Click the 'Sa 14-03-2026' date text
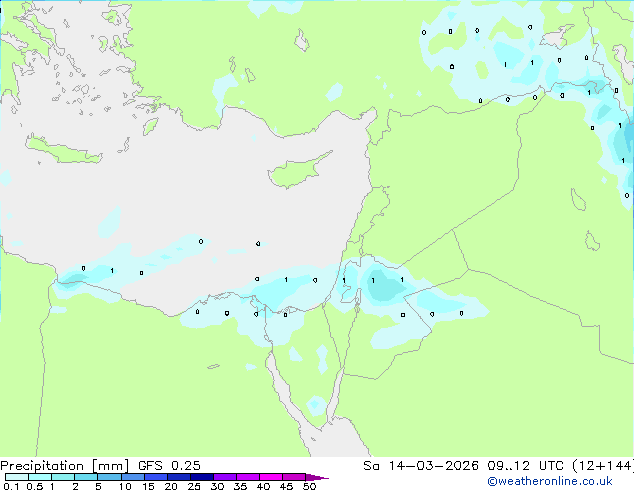This screenshot has width=634, height=490. pos(421,466)
